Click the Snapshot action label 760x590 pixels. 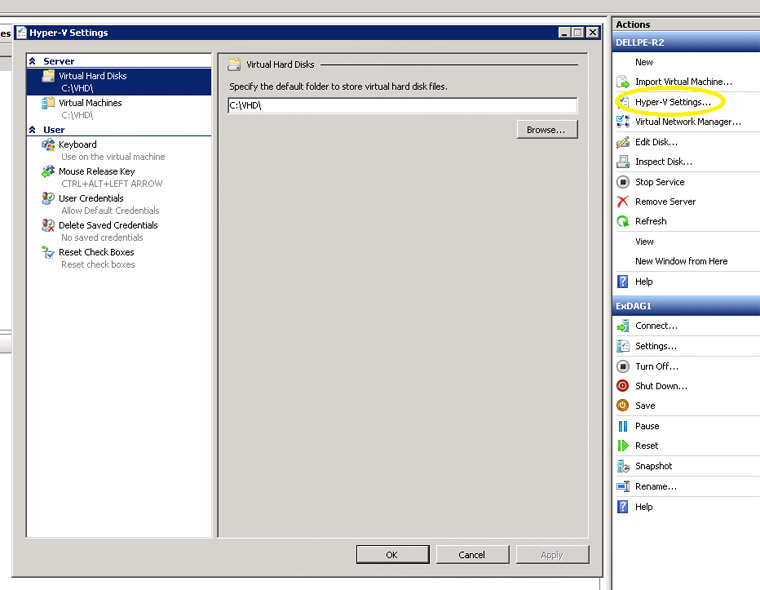[653, 466]
